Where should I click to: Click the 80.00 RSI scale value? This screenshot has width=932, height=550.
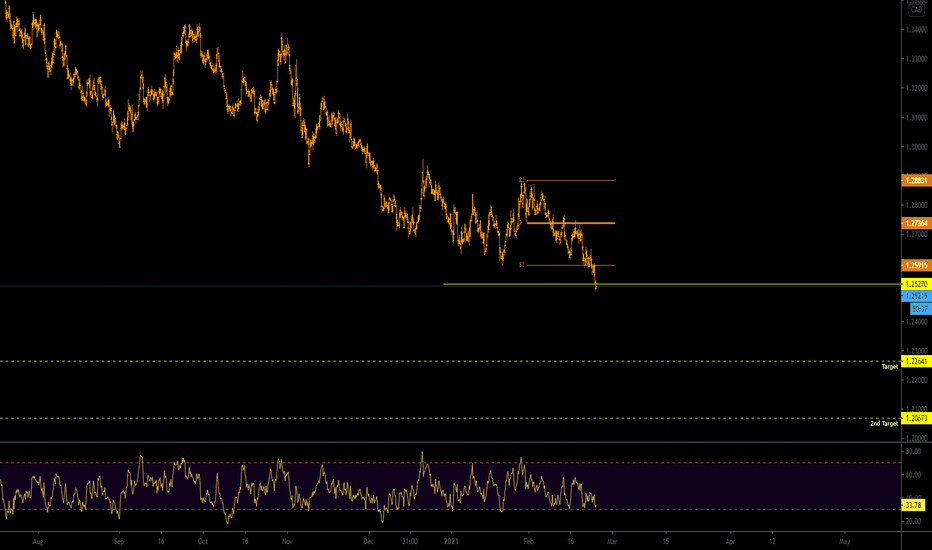[x=913, y=452]
